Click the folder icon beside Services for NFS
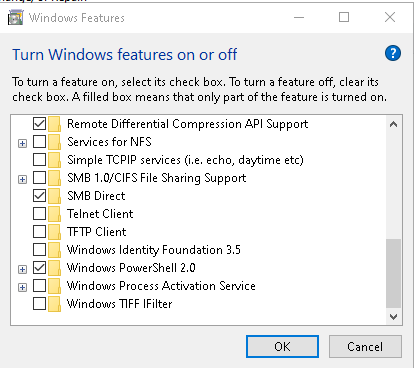The width and height of the screenshot is (414, 368). [x=54, y=142]
